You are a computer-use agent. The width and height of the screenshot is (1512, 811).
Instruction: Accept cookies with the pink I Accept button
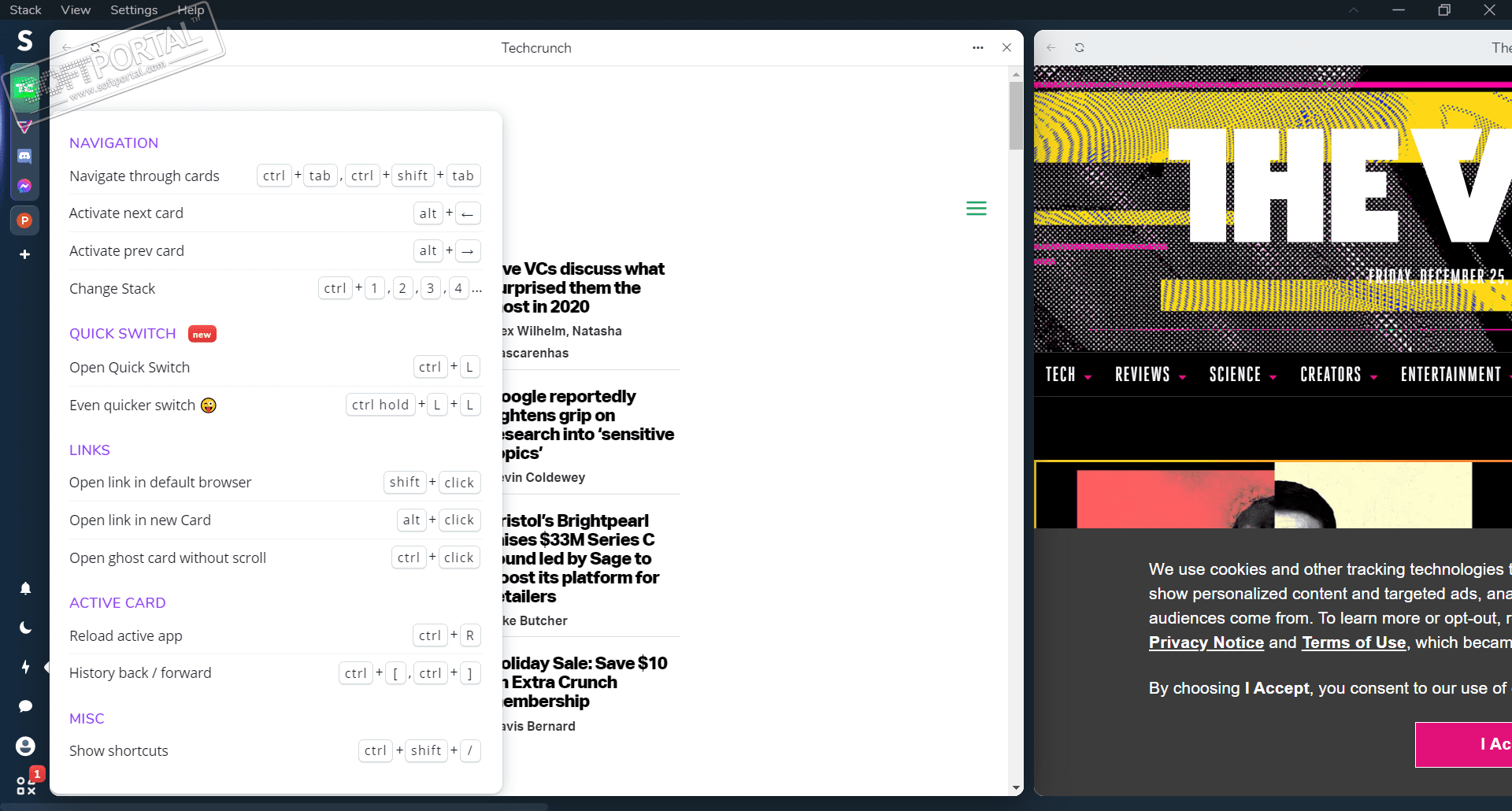click(1463, 744)
